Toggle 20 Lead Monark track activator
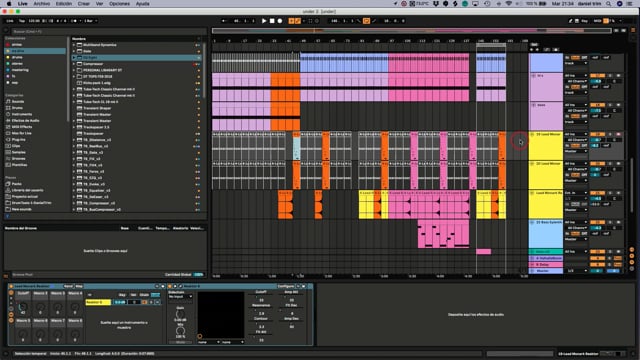640x360 pixels. click(598, 164)
